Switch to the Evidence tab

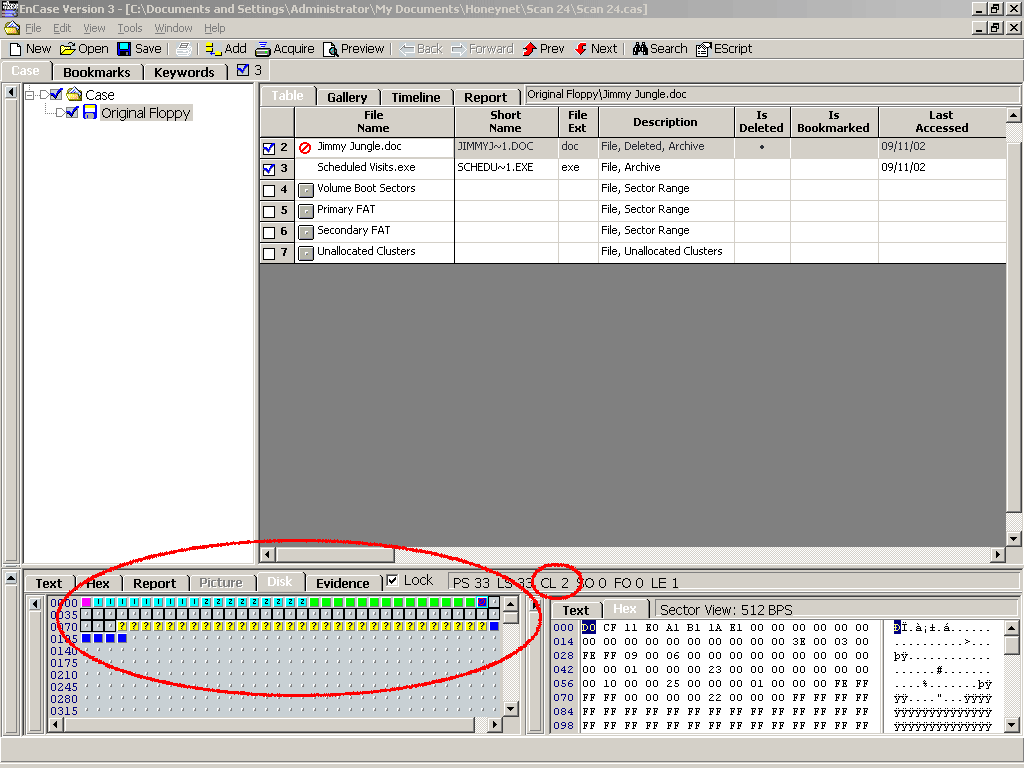coord(343,583)
